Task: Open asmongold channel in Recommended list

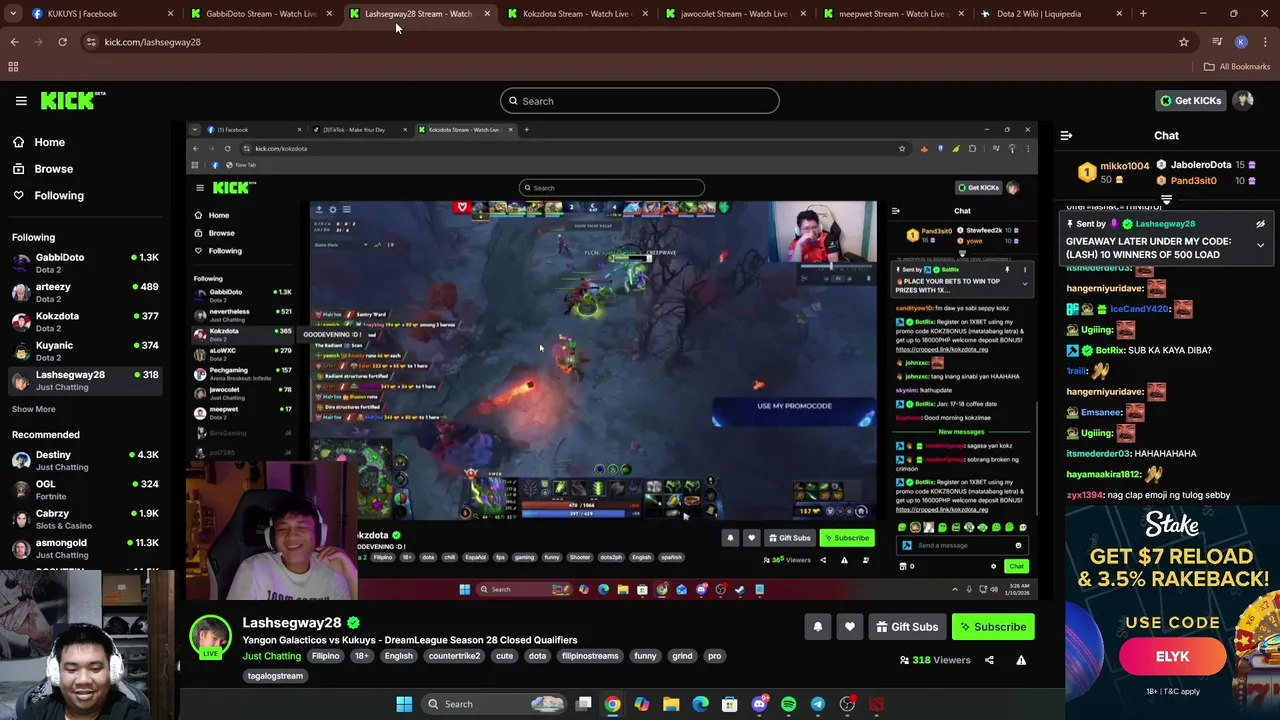Action: pos(85,548)
